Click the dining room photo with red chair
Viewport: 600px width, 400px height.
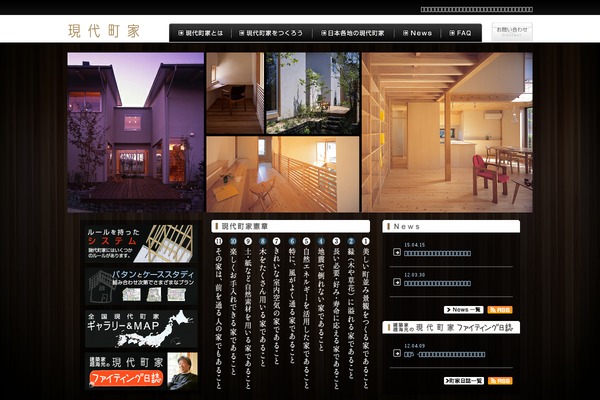tap(447, 132)
